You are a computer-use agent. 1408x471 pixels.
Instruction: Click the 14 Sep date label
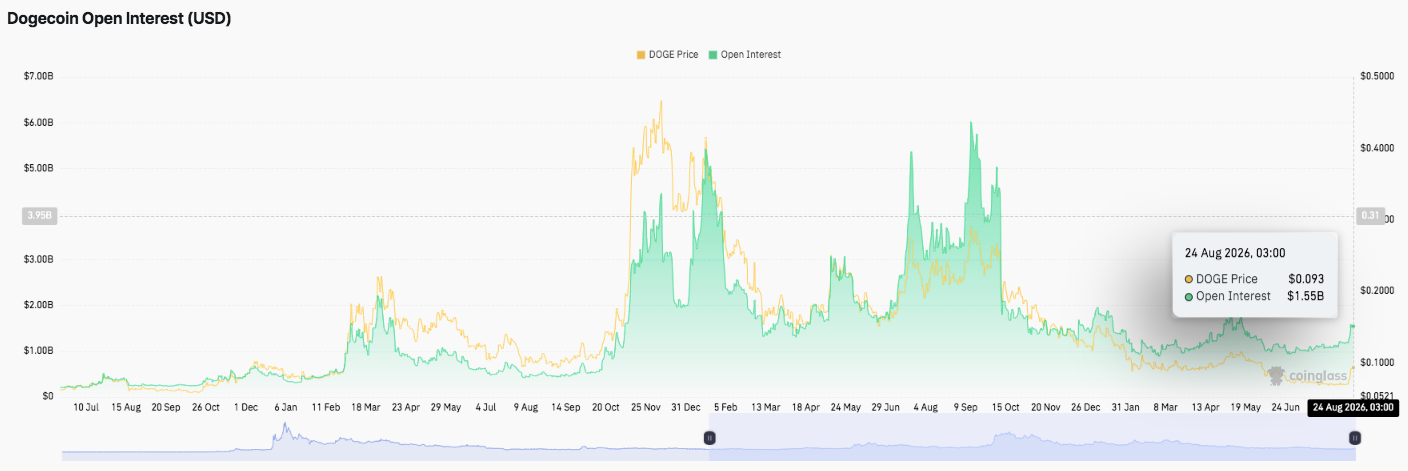(x=566, y=408)
